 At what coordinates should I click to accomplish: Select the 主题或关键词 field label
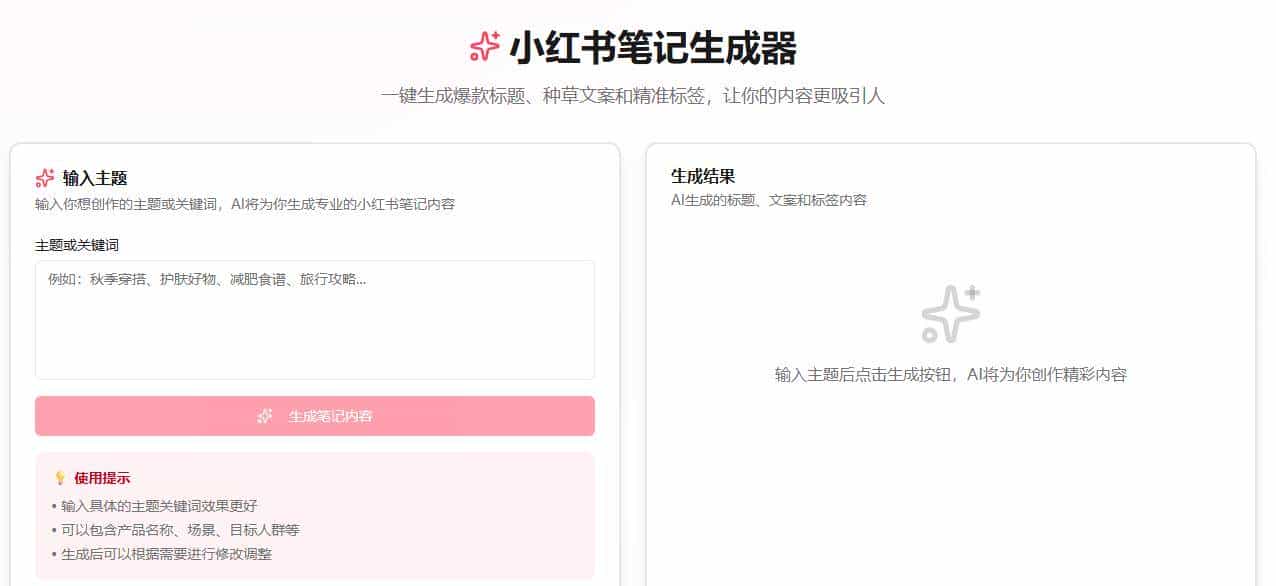click(x=77, y=244)
